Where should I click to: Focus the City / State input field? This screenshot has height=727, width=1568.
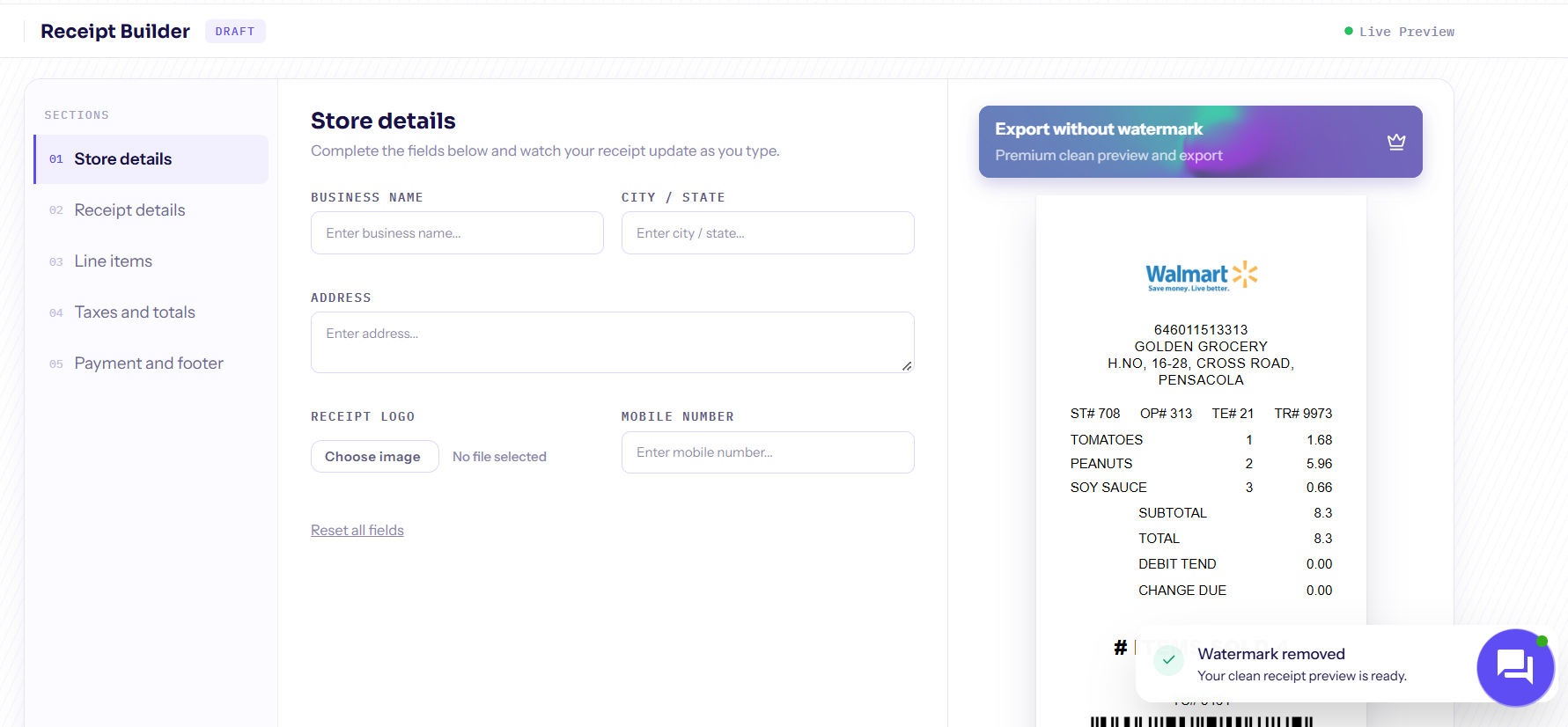[768, 233]
